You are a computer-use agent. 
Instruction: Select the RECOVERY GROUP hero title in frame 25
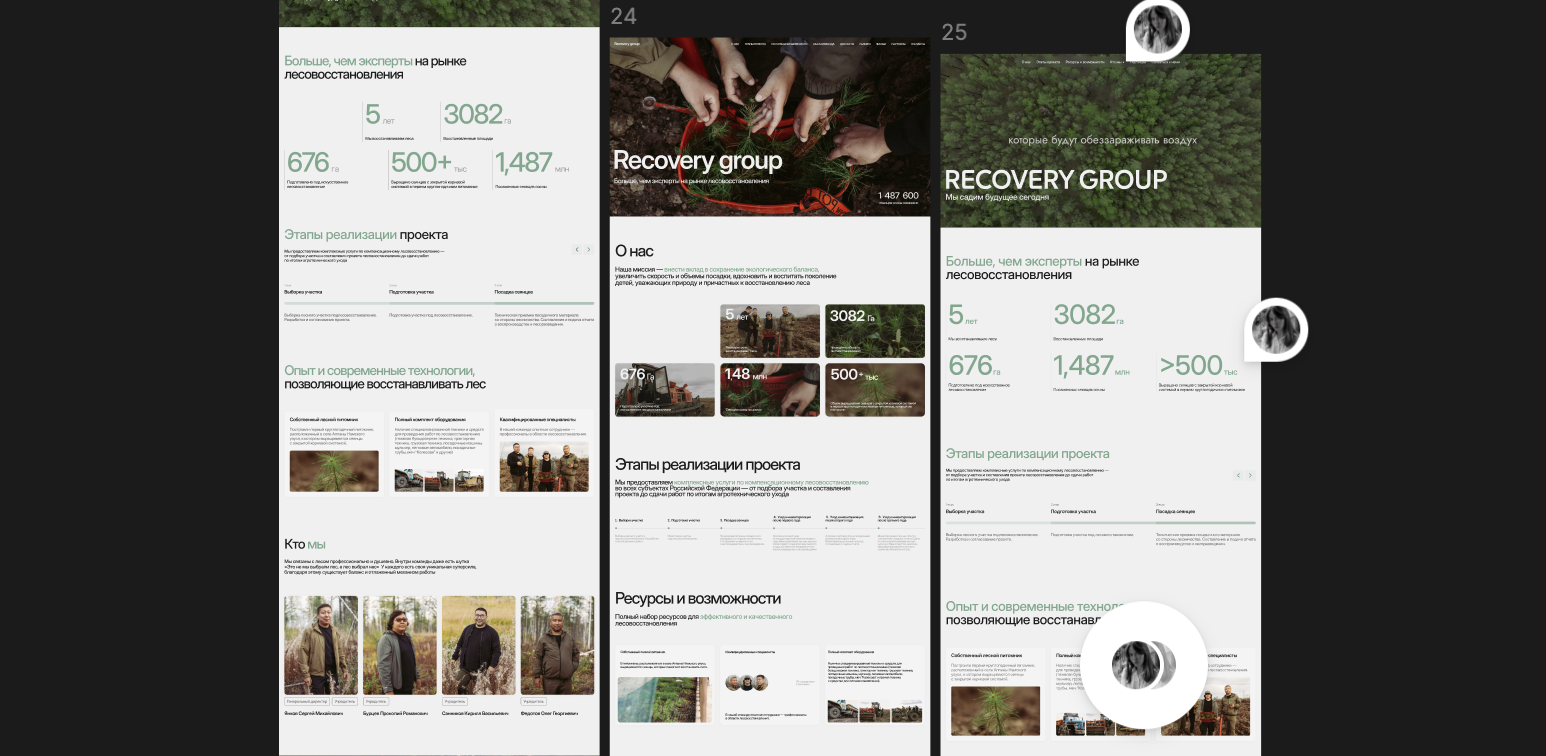(x=1056, y=180)
